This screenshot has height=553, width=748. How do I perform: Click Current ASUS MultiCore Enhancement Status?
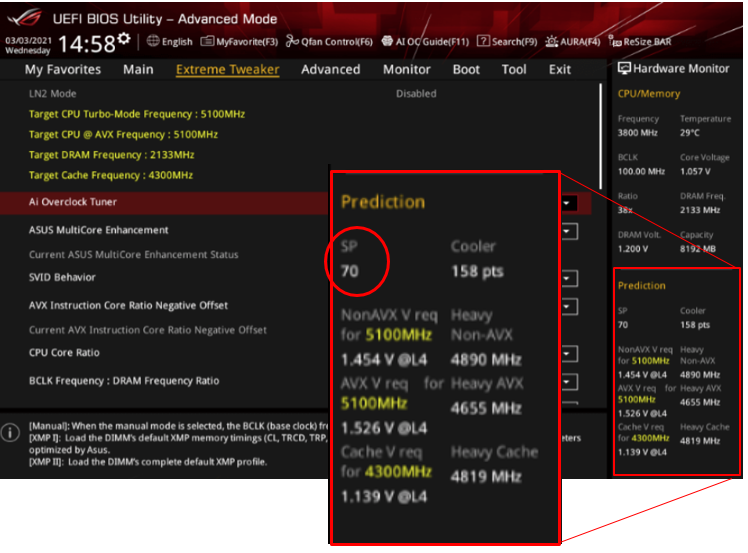click(x=134, y=255)
